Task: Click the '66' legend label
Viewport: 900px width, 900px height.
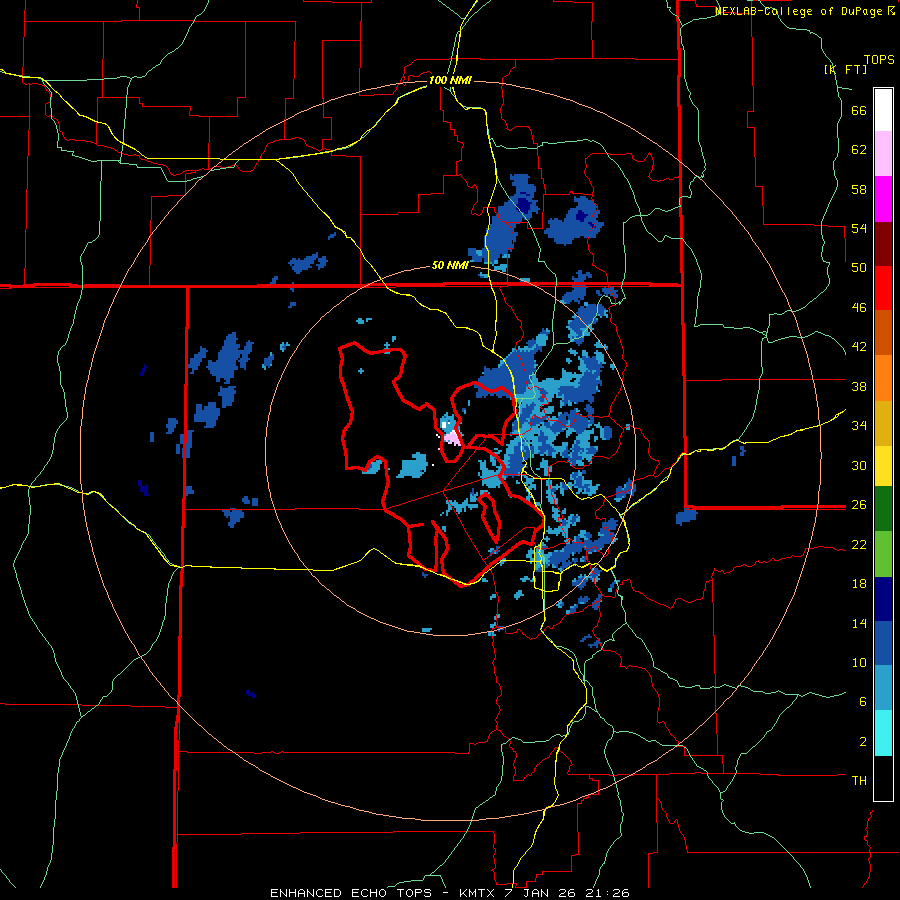Action: 859,111
